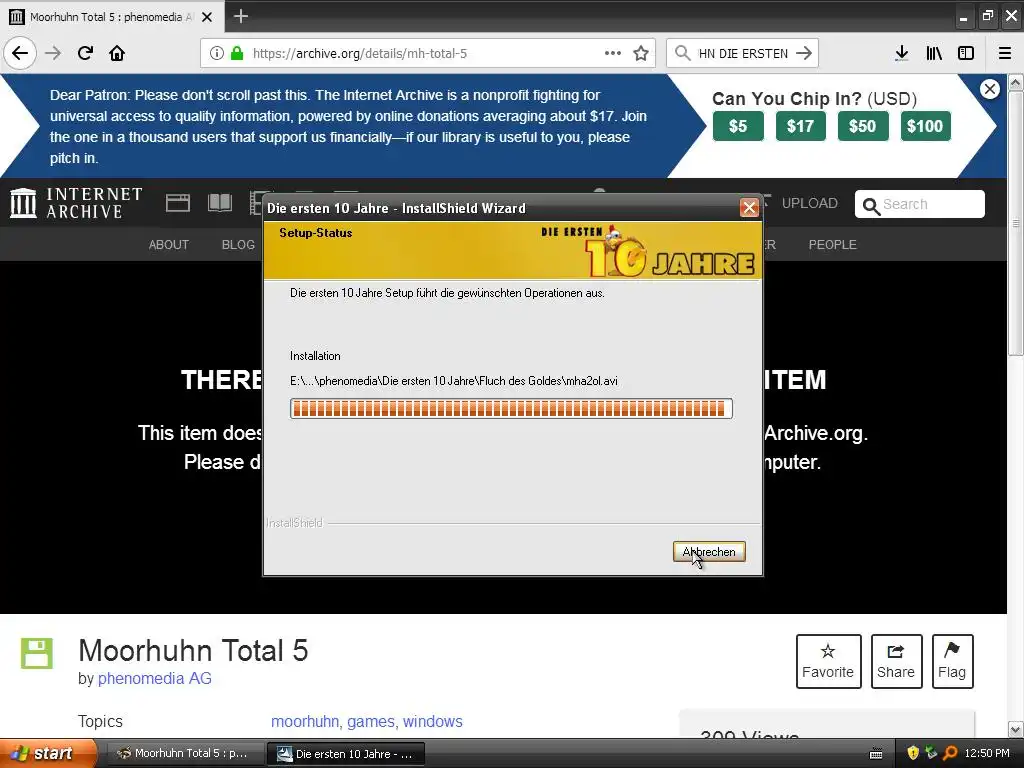Open the ABOUT menu item

coord(168,244)
